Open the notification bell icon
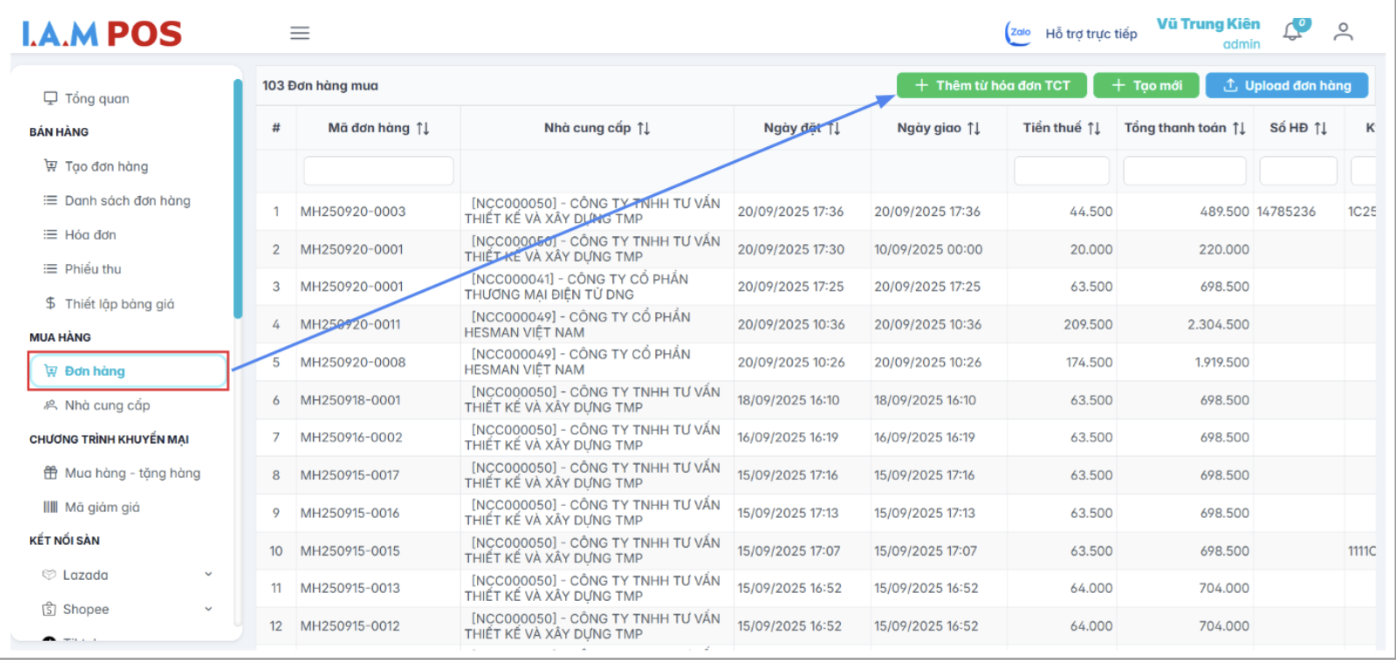 pos(1293,31)
